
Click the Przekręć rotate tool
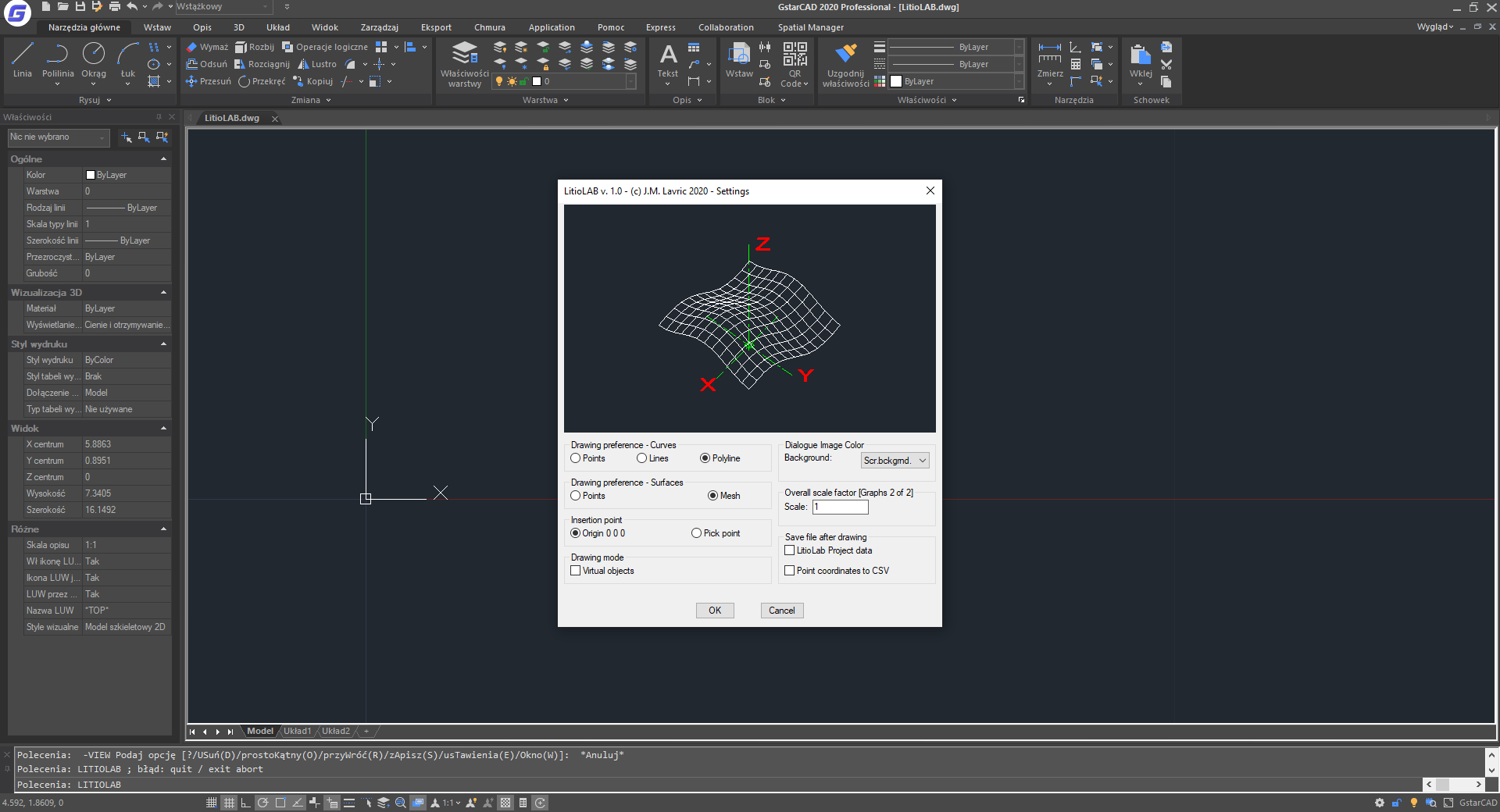click(262, 81)
